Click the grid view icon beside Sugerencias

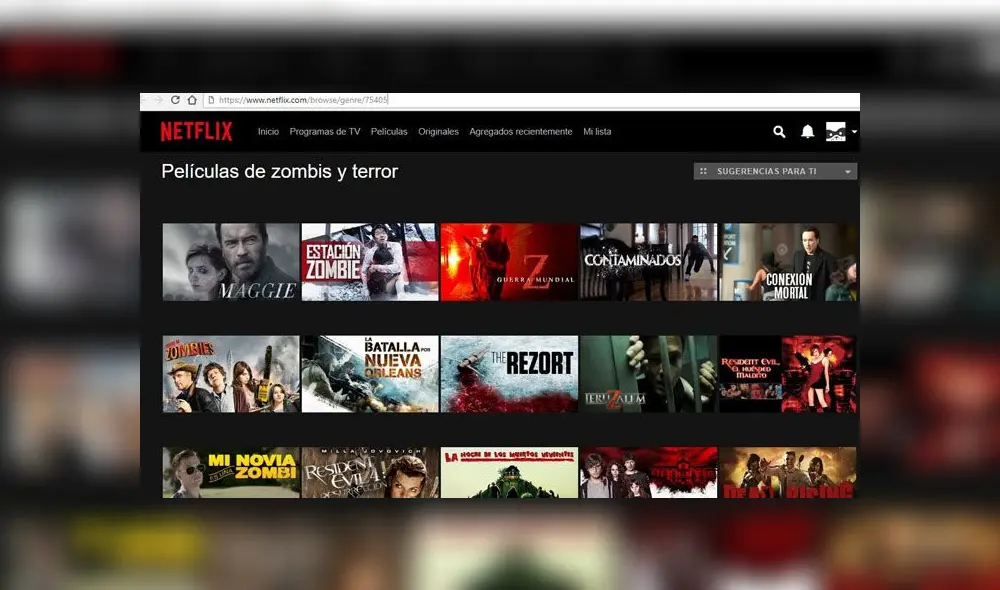(705, 171)
